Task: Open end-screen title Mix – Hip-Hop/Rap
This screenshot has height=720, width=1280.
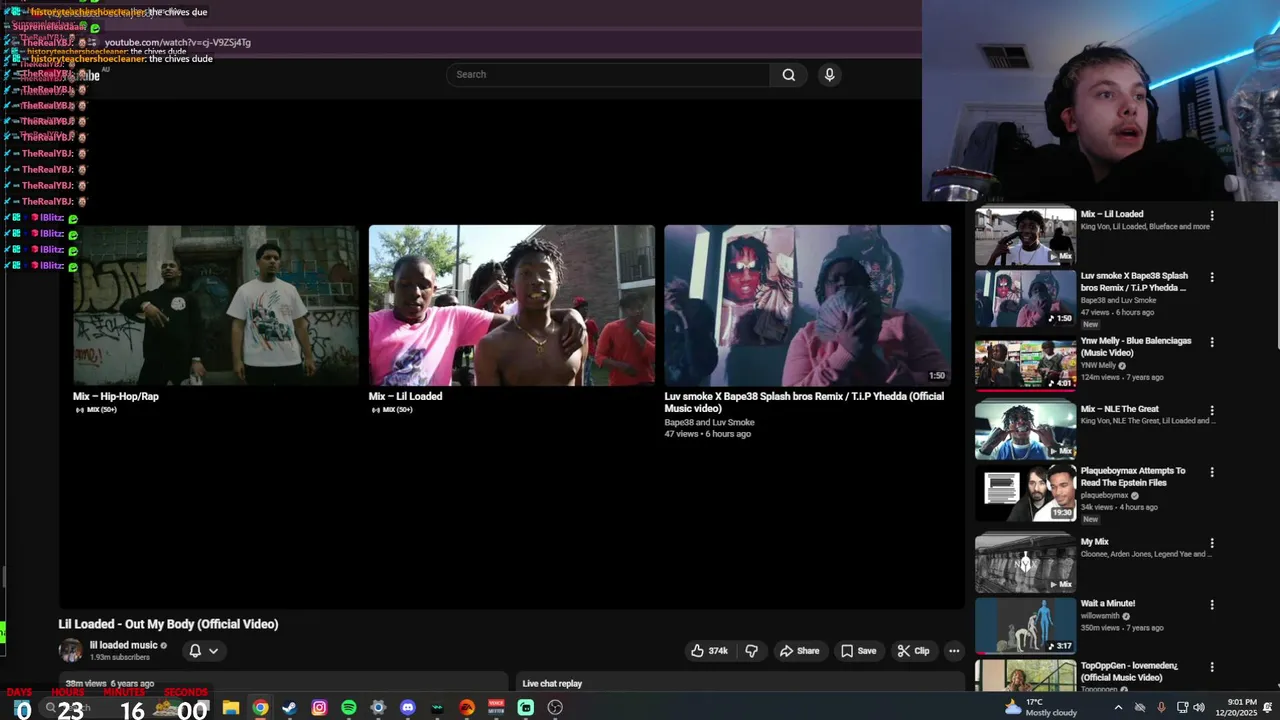Action: (x=116, y=396)
